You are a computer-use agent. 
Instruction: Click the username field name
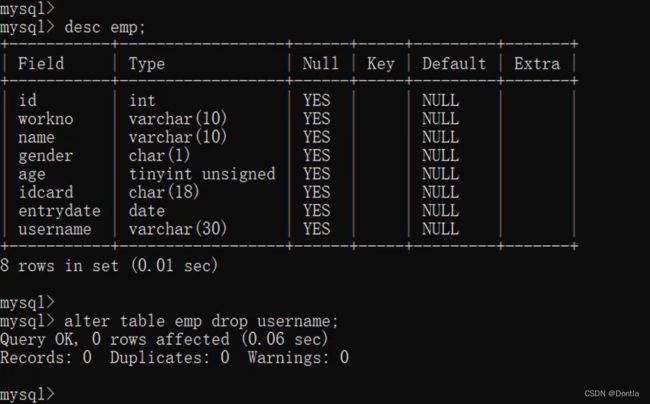[x=55, y=229]
